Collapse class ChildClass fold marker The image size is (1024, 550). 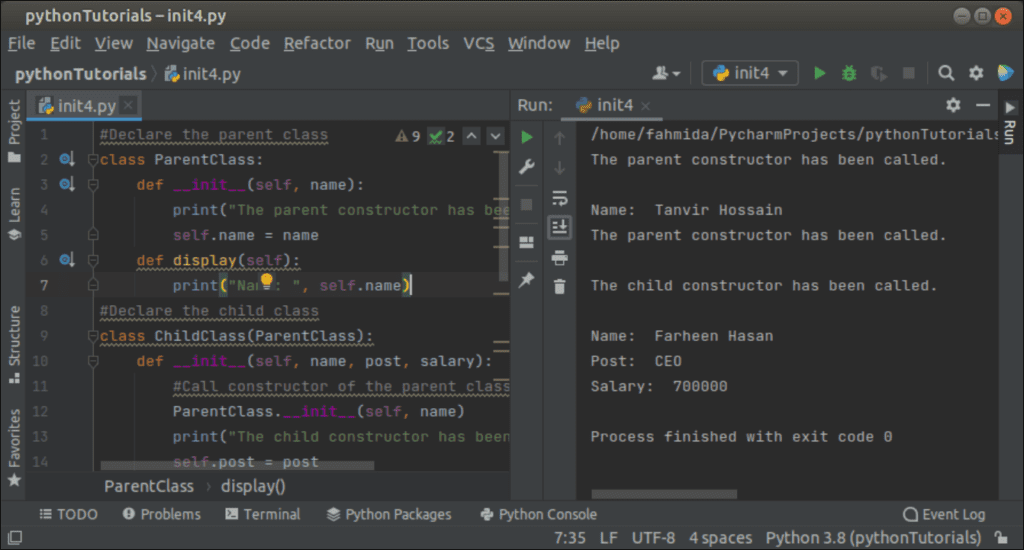93,336
